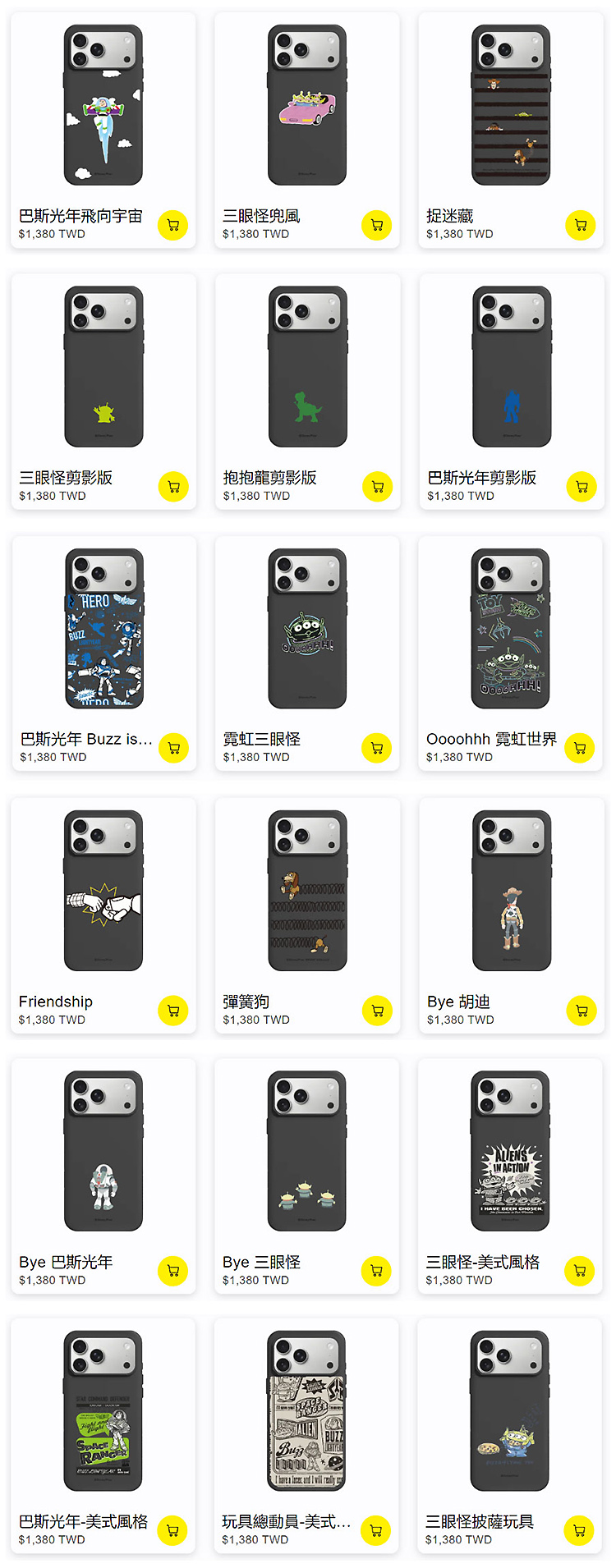
Task: Add 三眼怪披薩玩具 case to cart
Action: pyautogui.click(x=579, y=1530)
